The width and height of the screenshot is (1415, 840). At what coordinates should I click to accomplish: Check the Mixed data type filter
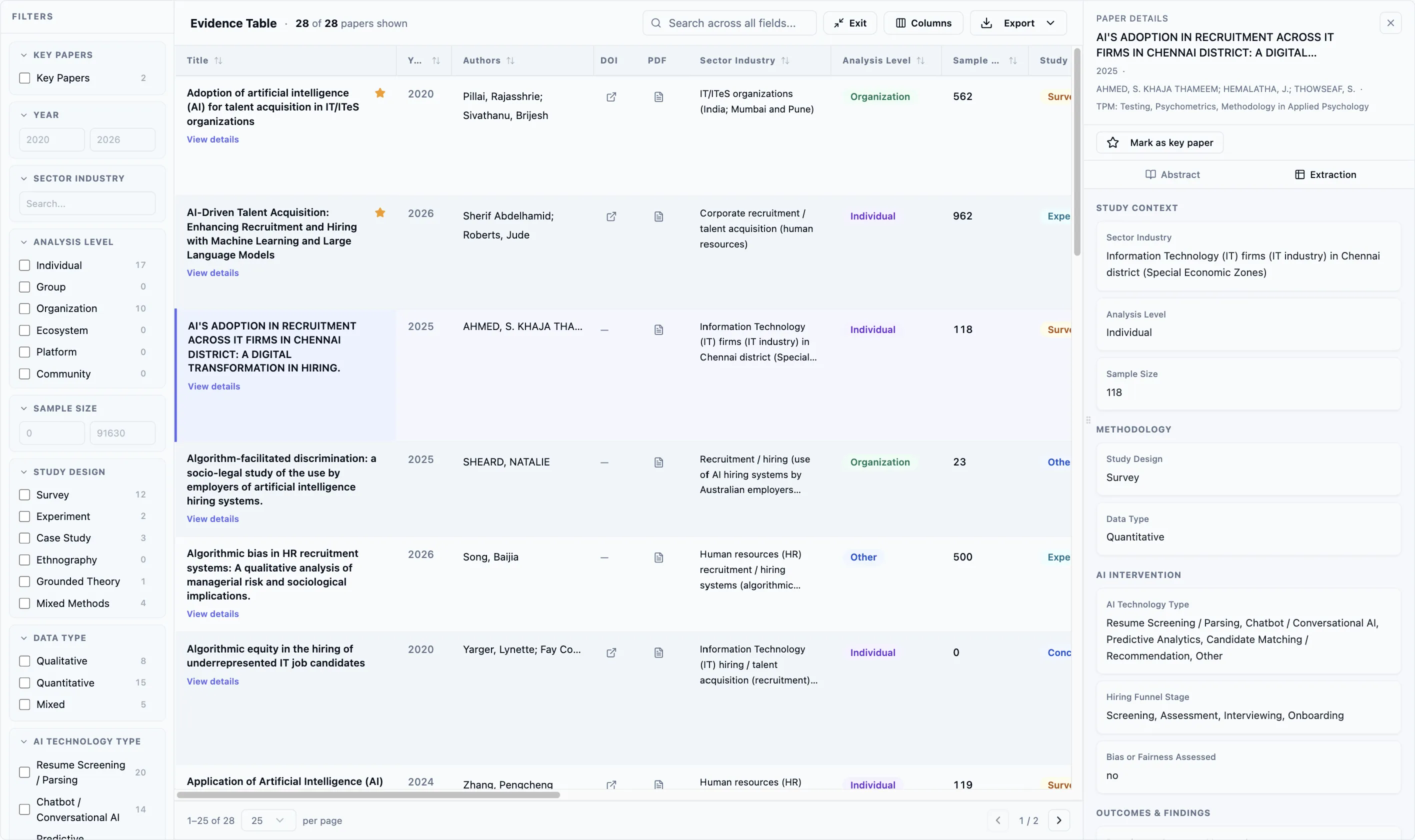pos(24,704)
